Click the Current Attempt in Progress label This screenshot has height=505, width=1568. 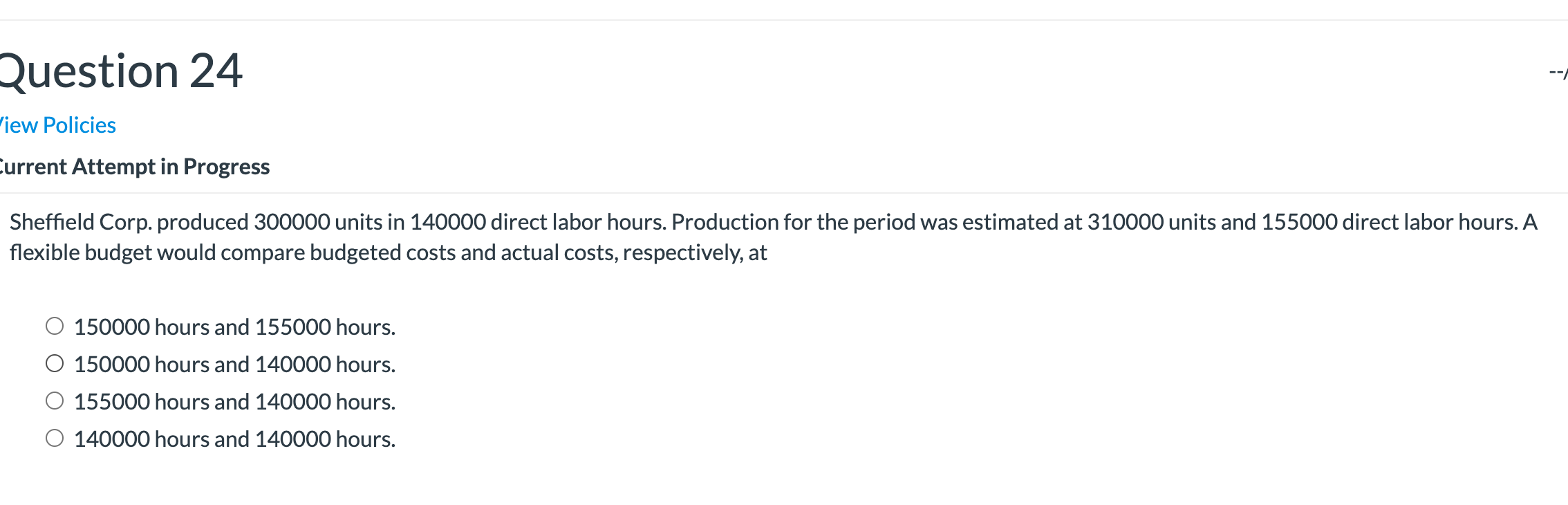[x=133, y=166]
